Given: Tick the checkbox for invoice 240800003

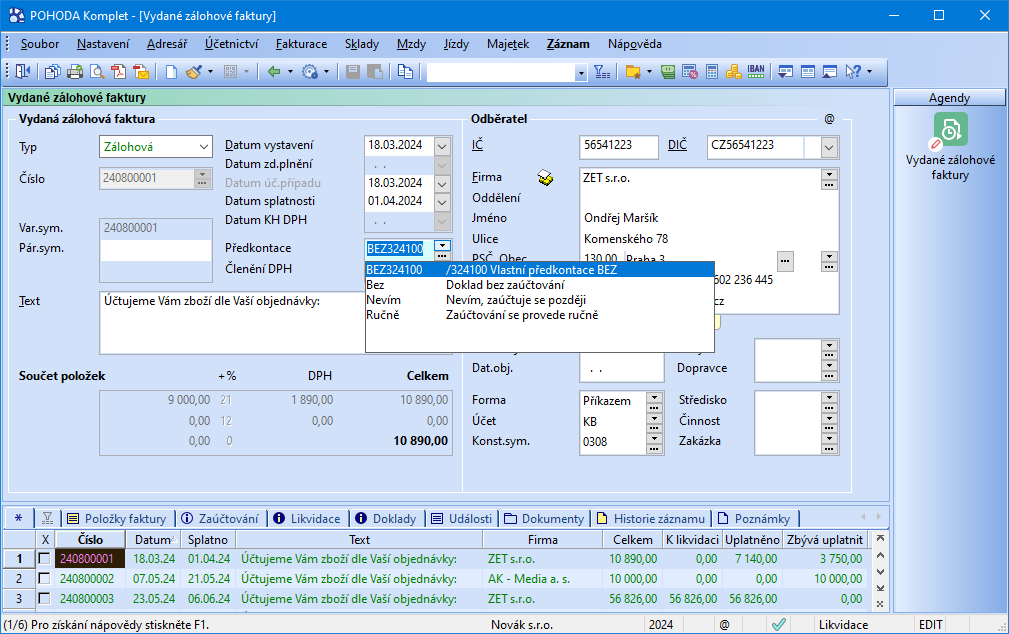Looking at the screenshot, I should pyautogui.click(x=44, y=599).
